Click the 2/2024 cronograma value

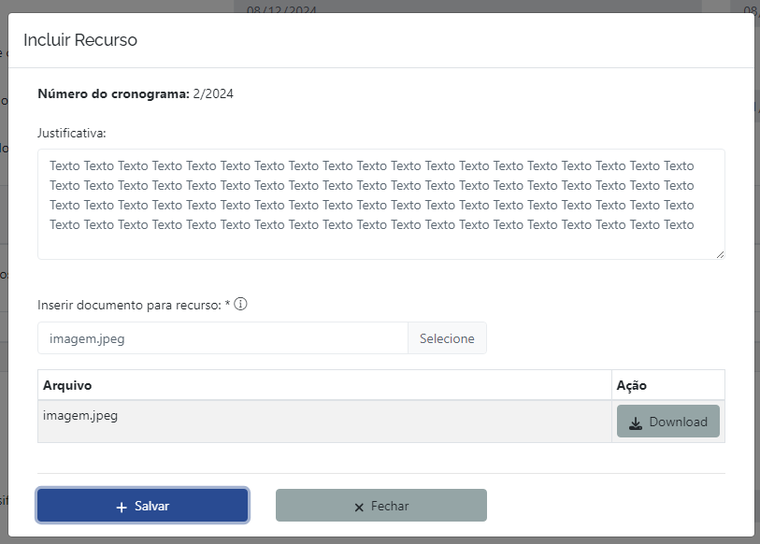(x=213, y=94)
